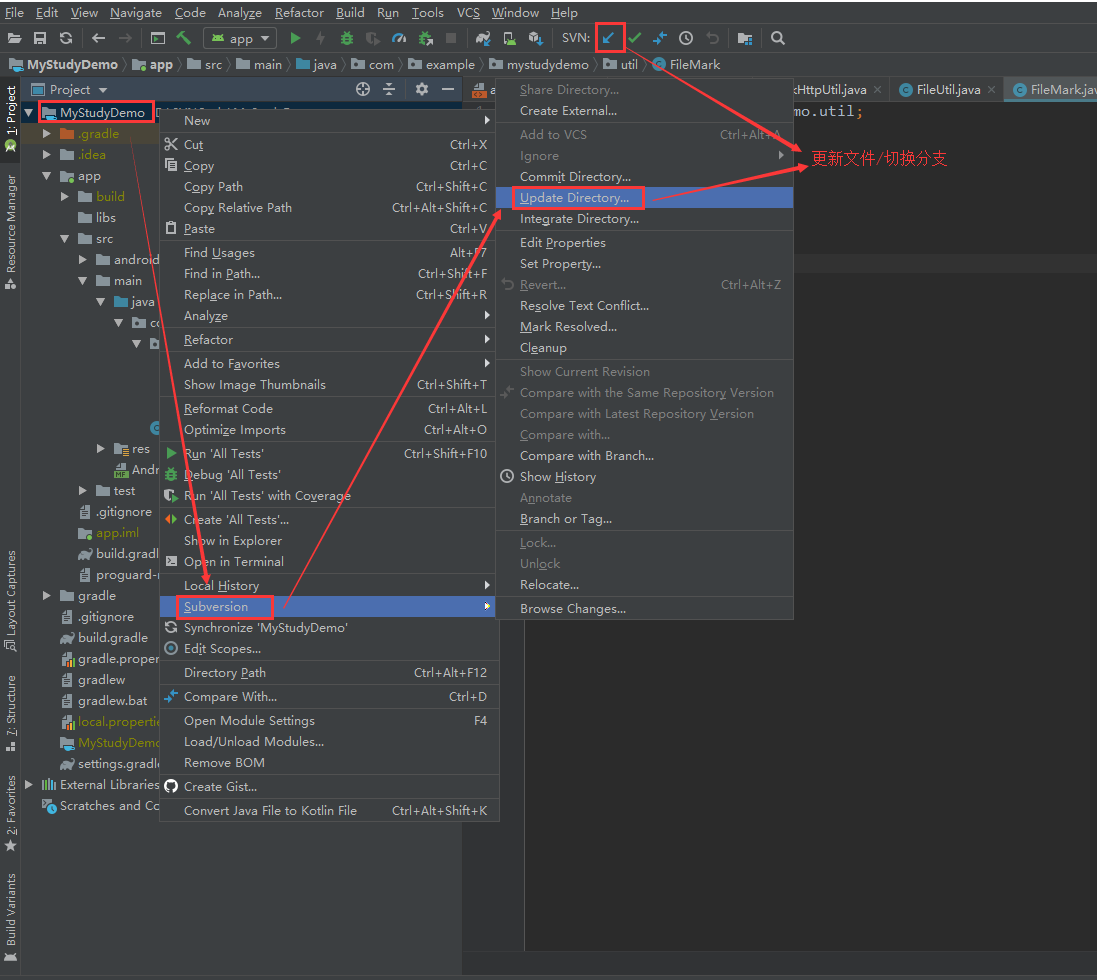The height and width of the screenshot is (980, 1097).
Task: Open SDK Manager icon in toolbar
Action: tap(536, 38)
